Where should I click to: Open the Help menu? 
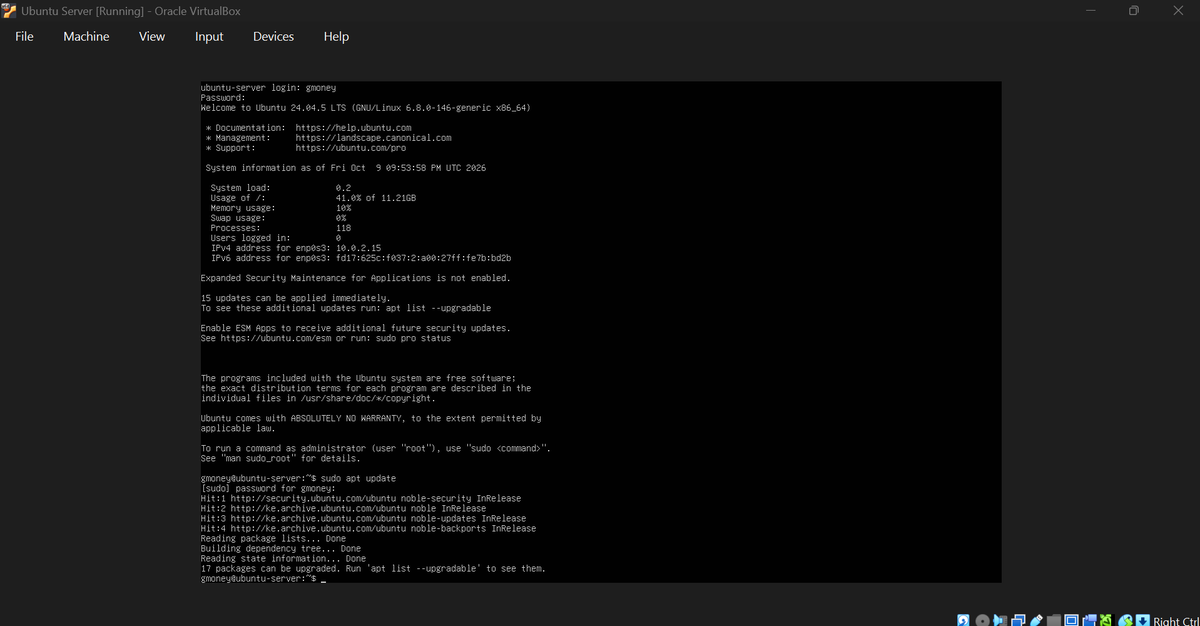[336, 36]
